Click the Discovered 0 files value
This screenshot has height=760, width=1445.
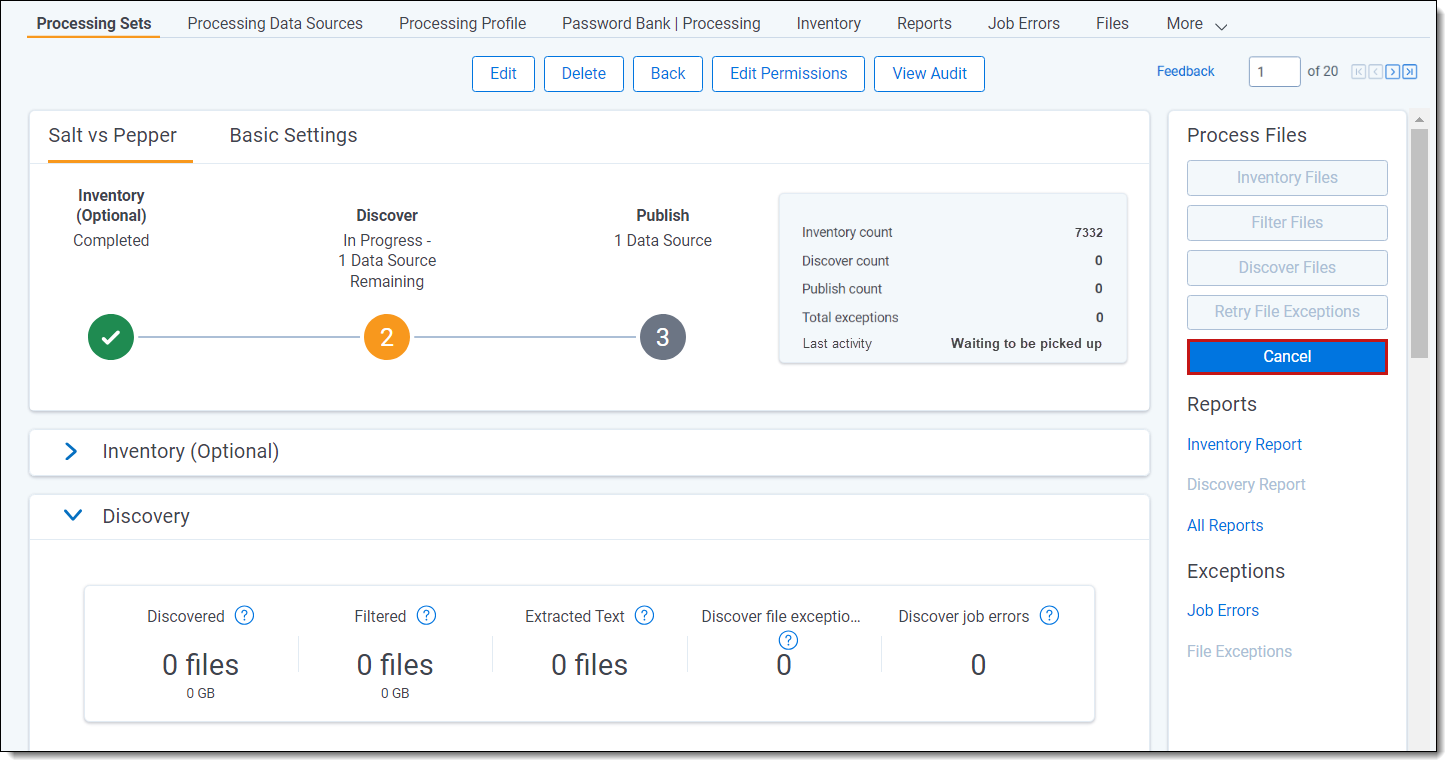[x=201, y=665]
